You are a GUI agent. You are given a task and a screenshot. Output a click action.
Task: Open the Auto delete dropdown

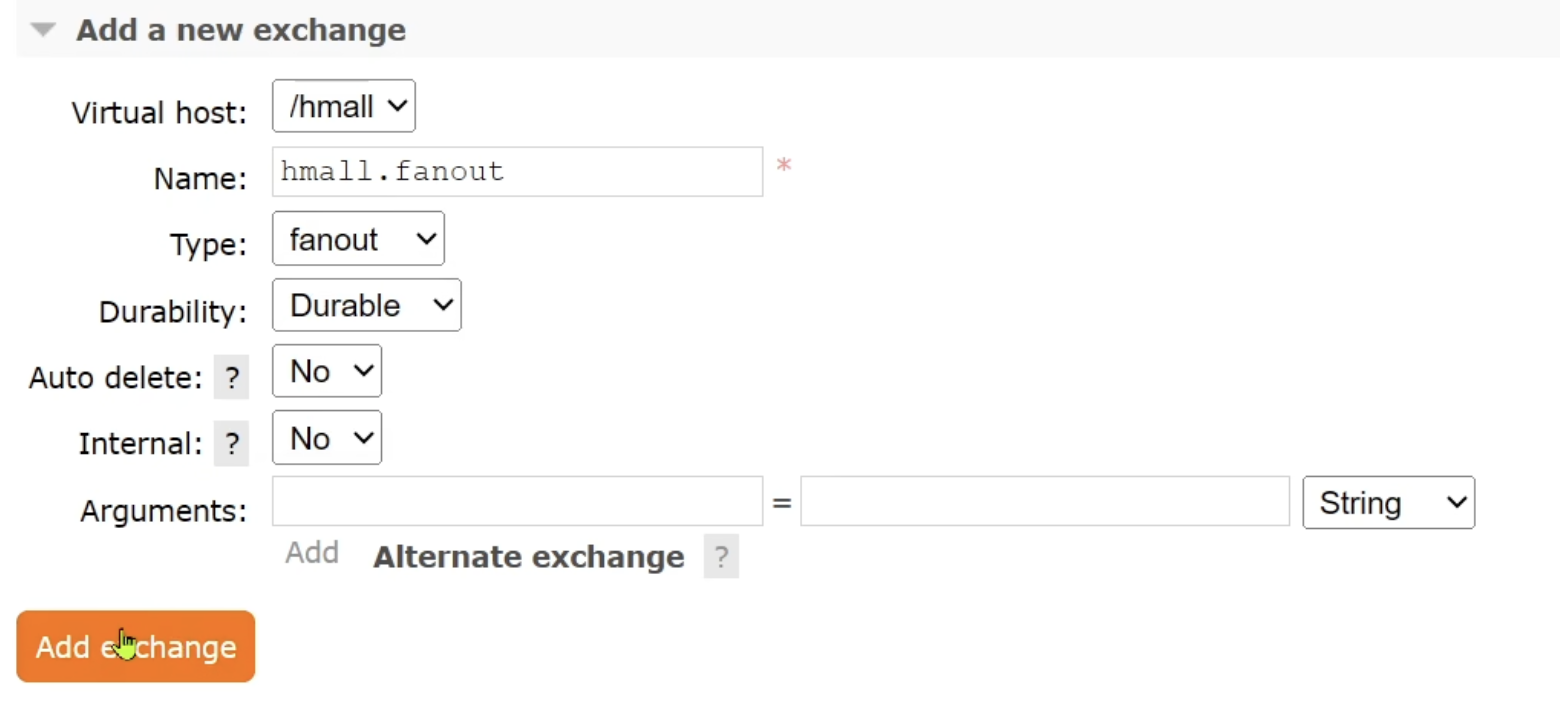pos(326,371)
